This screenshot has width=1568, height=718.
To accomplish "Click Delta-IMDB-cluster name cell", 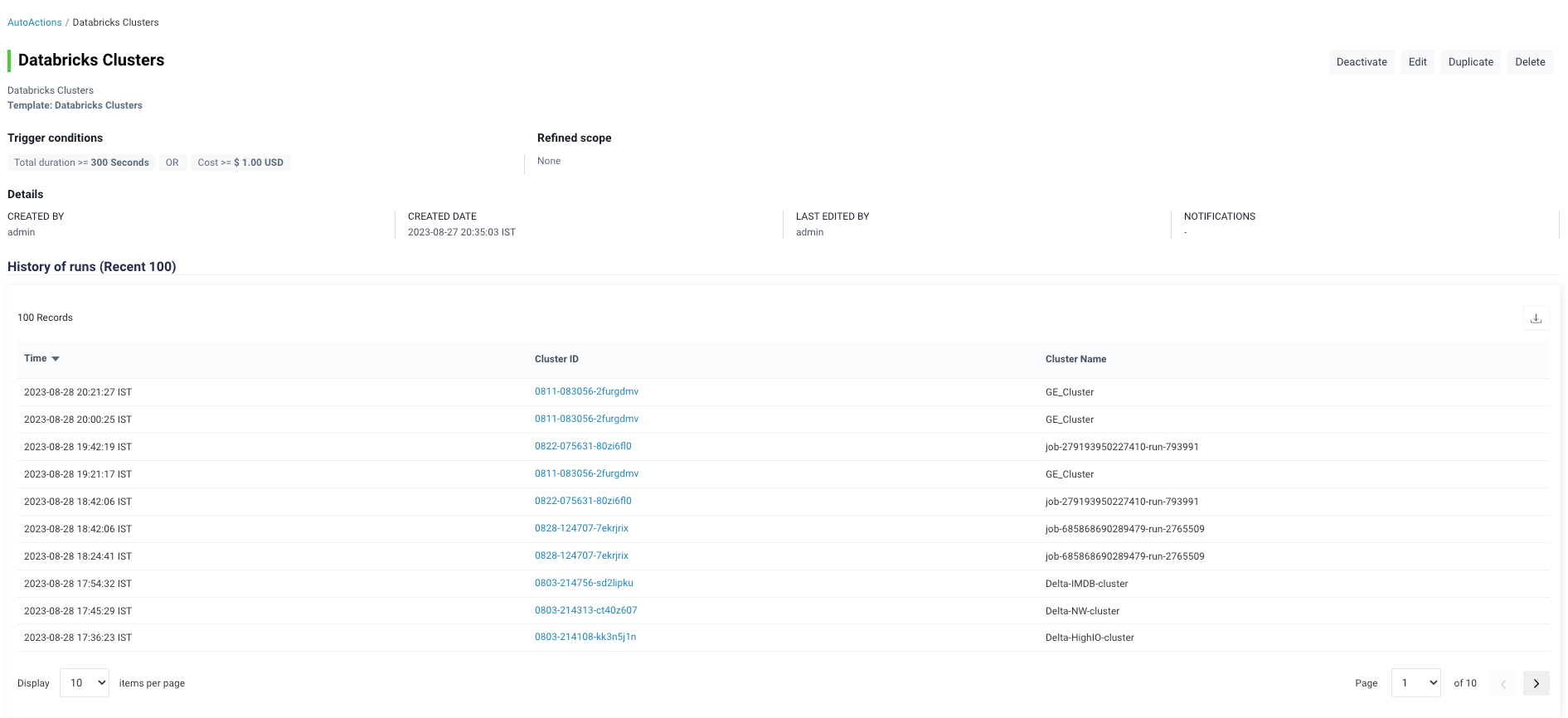I will (x=1086, y=584).
